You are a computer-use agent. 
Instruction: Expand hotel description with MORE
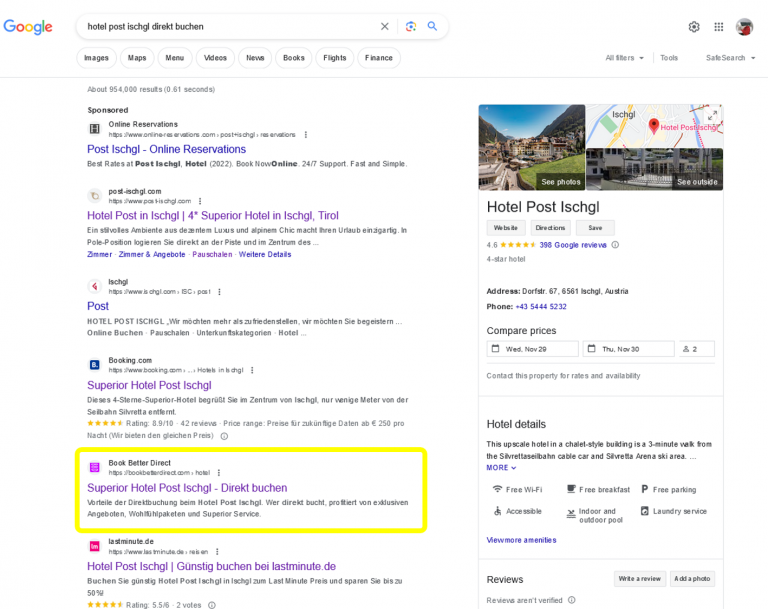click(501, 468)
